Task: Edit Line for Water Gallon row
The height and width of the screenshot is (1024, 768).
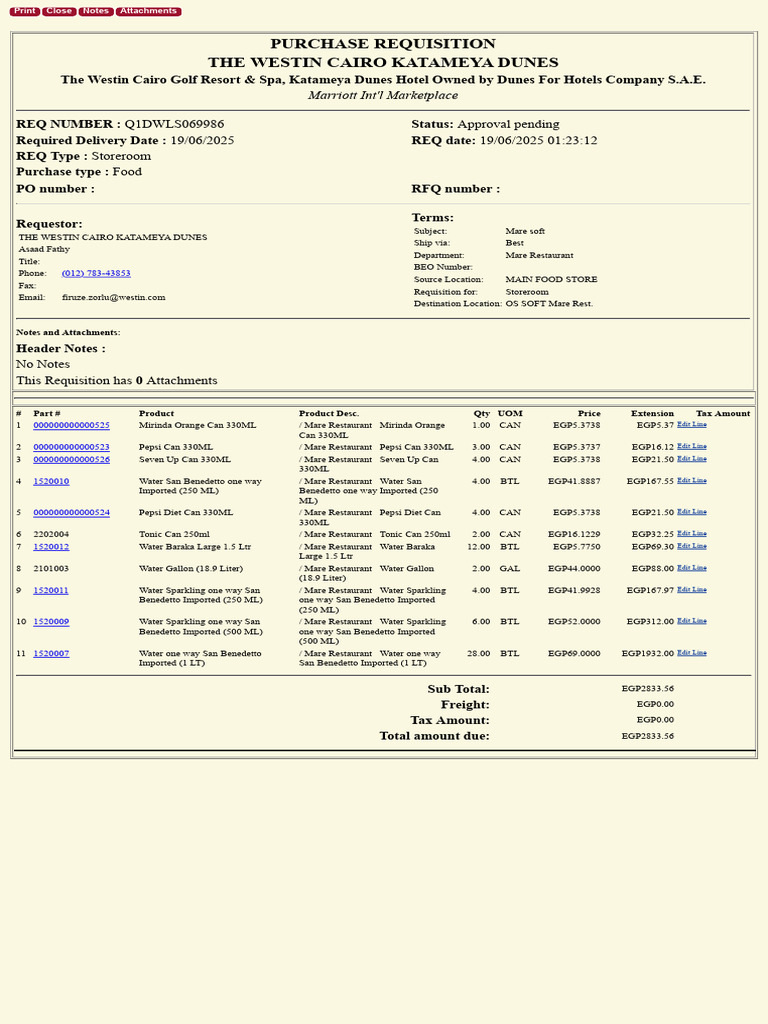Action: point(692,568)
